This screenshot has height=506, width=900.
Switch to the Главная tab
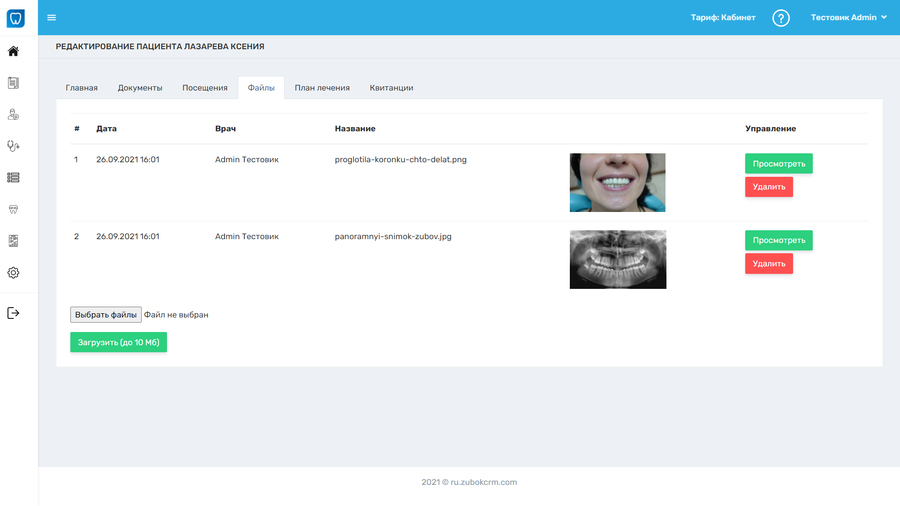[x=82, y=88]
